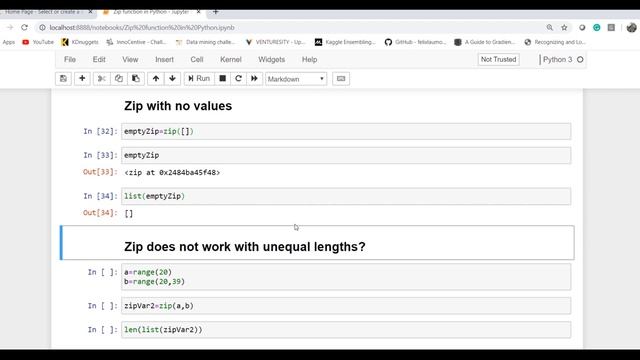
Task: Copy selected cells icon
Action: (x=119, y=79)
